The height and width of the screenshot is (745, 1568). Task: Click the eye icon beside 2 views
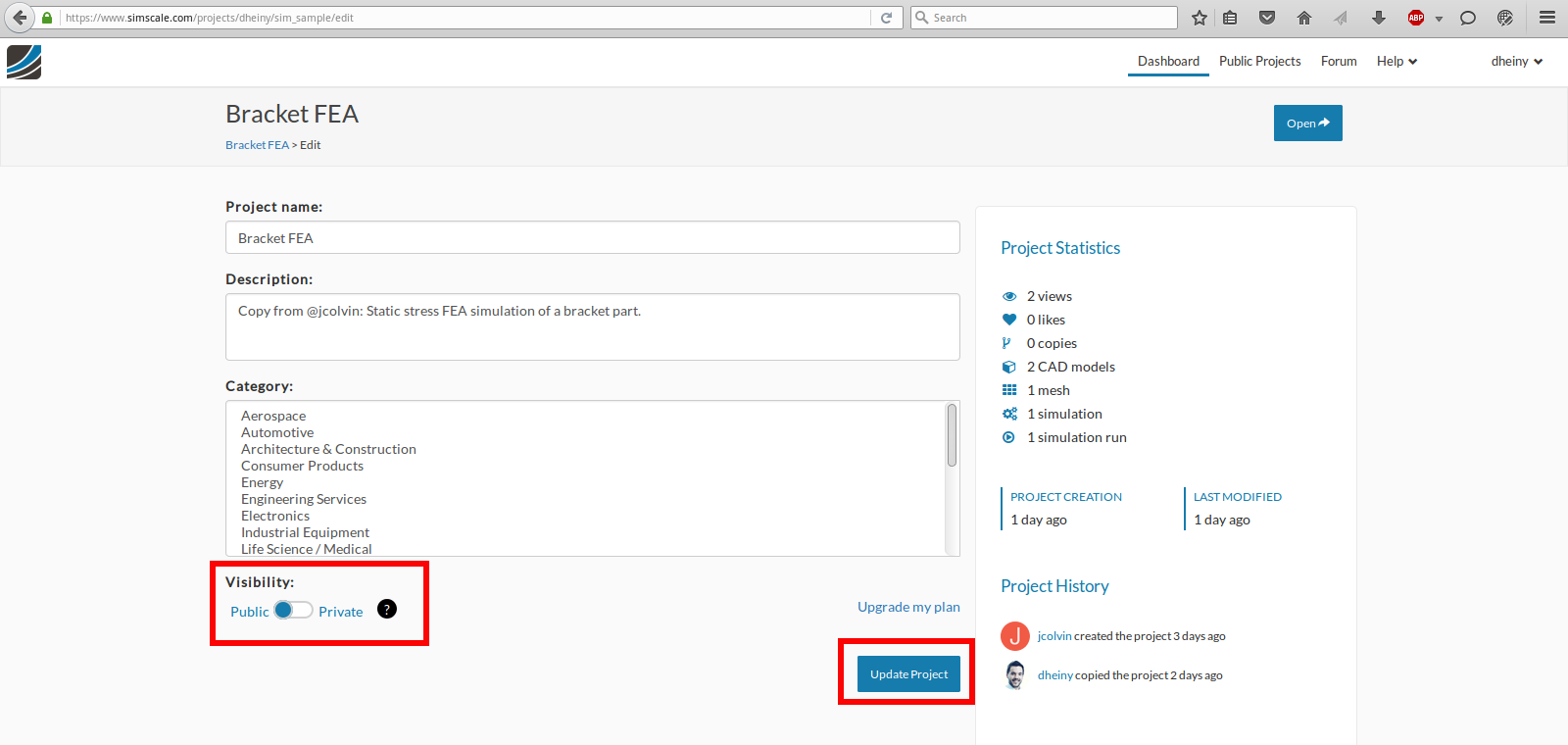coord(1009,296)
